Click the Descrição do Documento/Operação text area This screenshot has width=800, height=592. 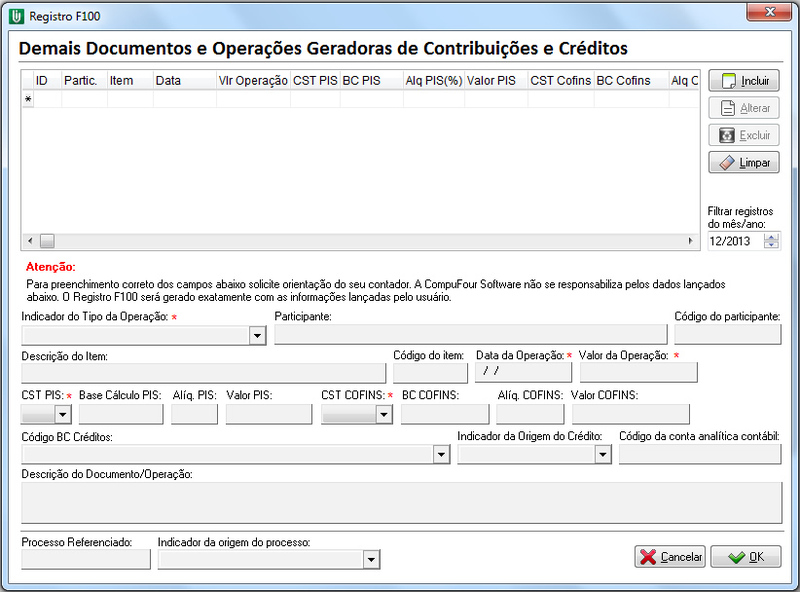(400, 503)
